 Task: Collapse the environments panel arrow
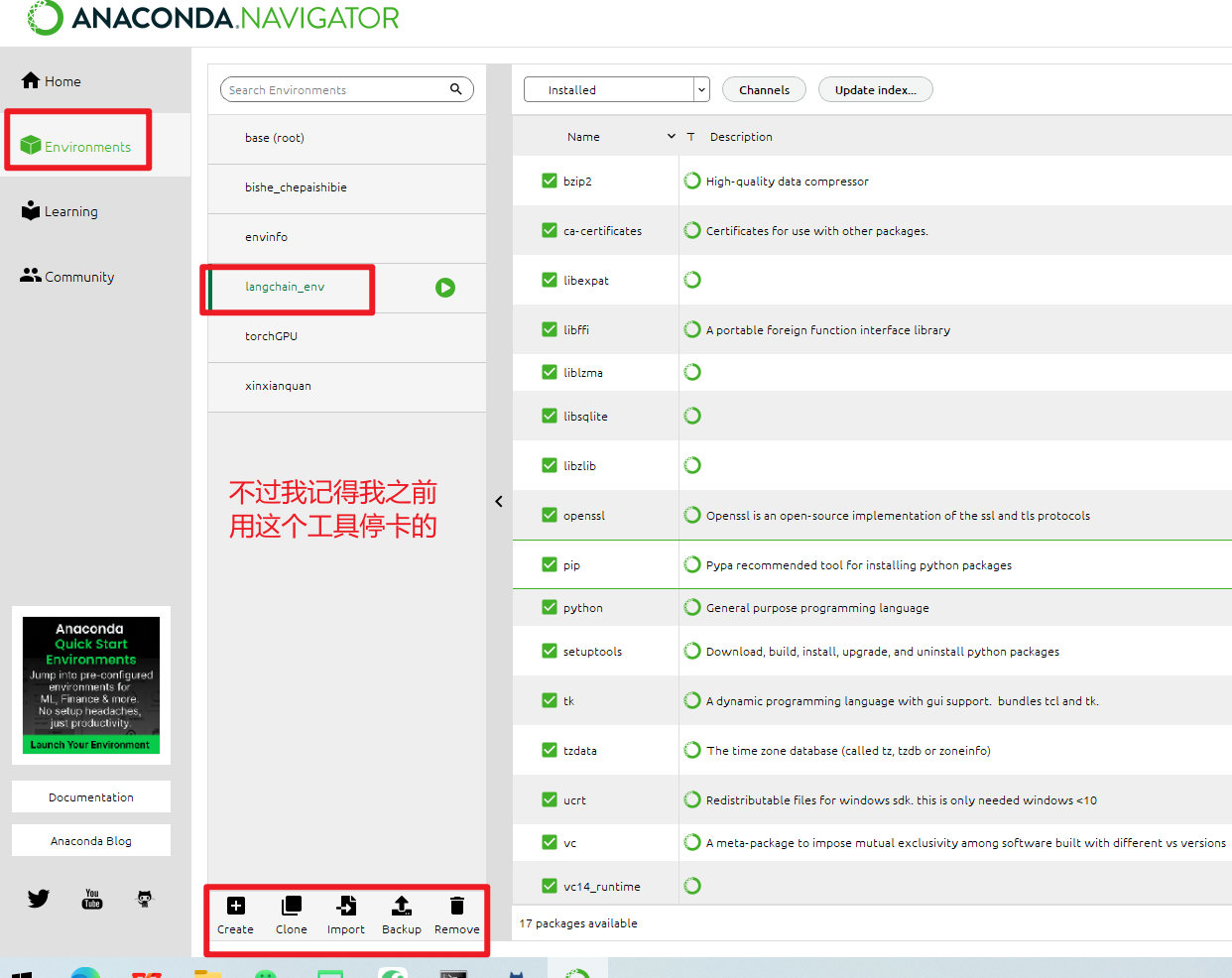499,502
